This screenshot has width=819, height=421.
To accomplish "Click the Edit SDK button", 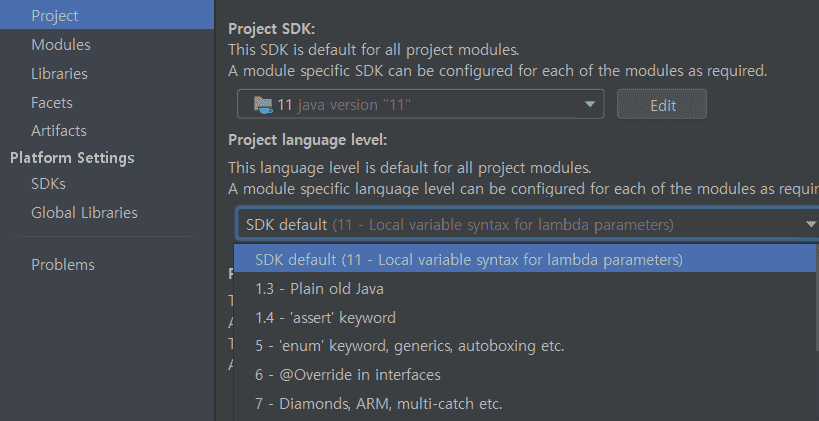I will coord(662,104).
